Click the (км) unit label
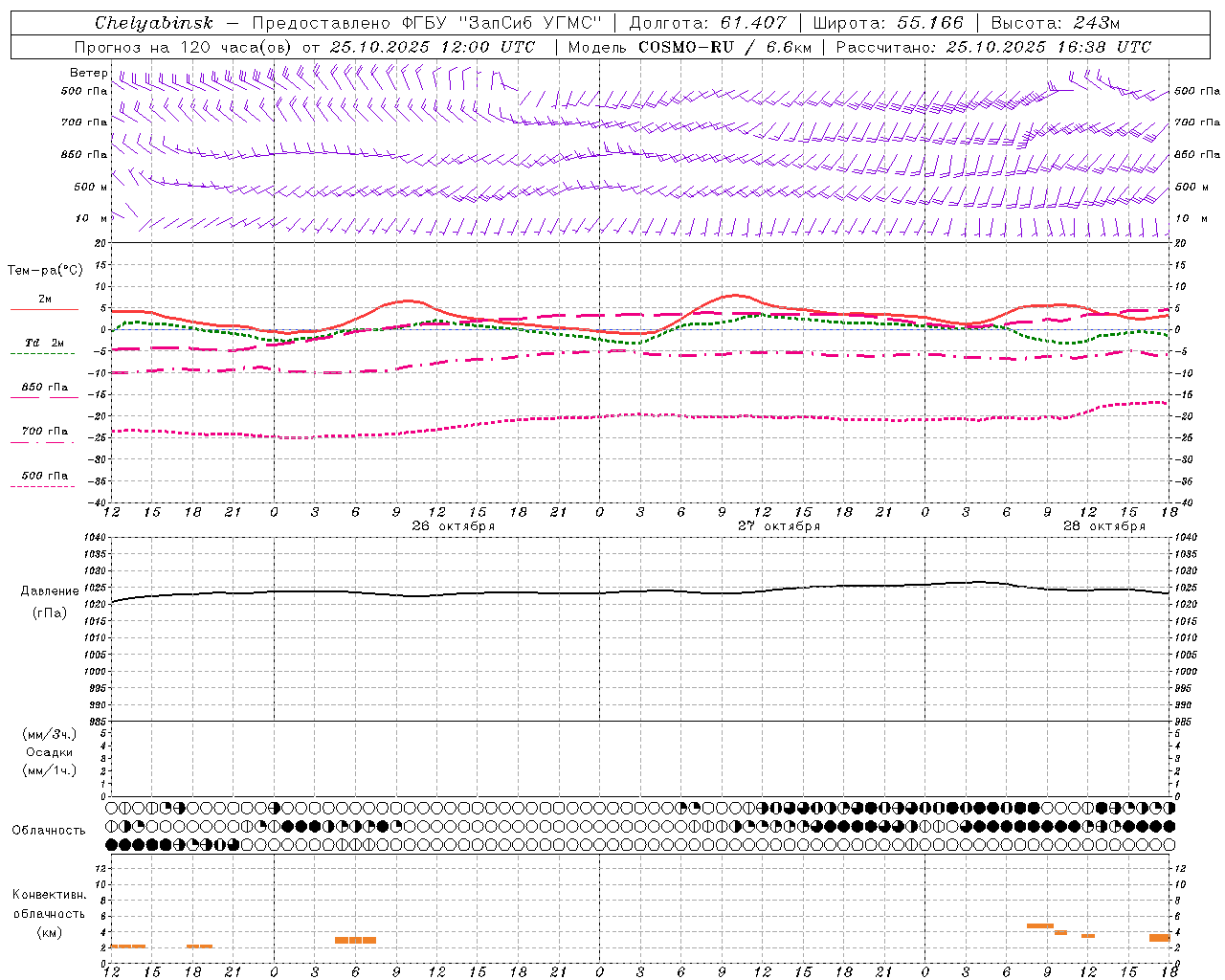The height and width of the screenshot is (980, 1225). [49, 932]
